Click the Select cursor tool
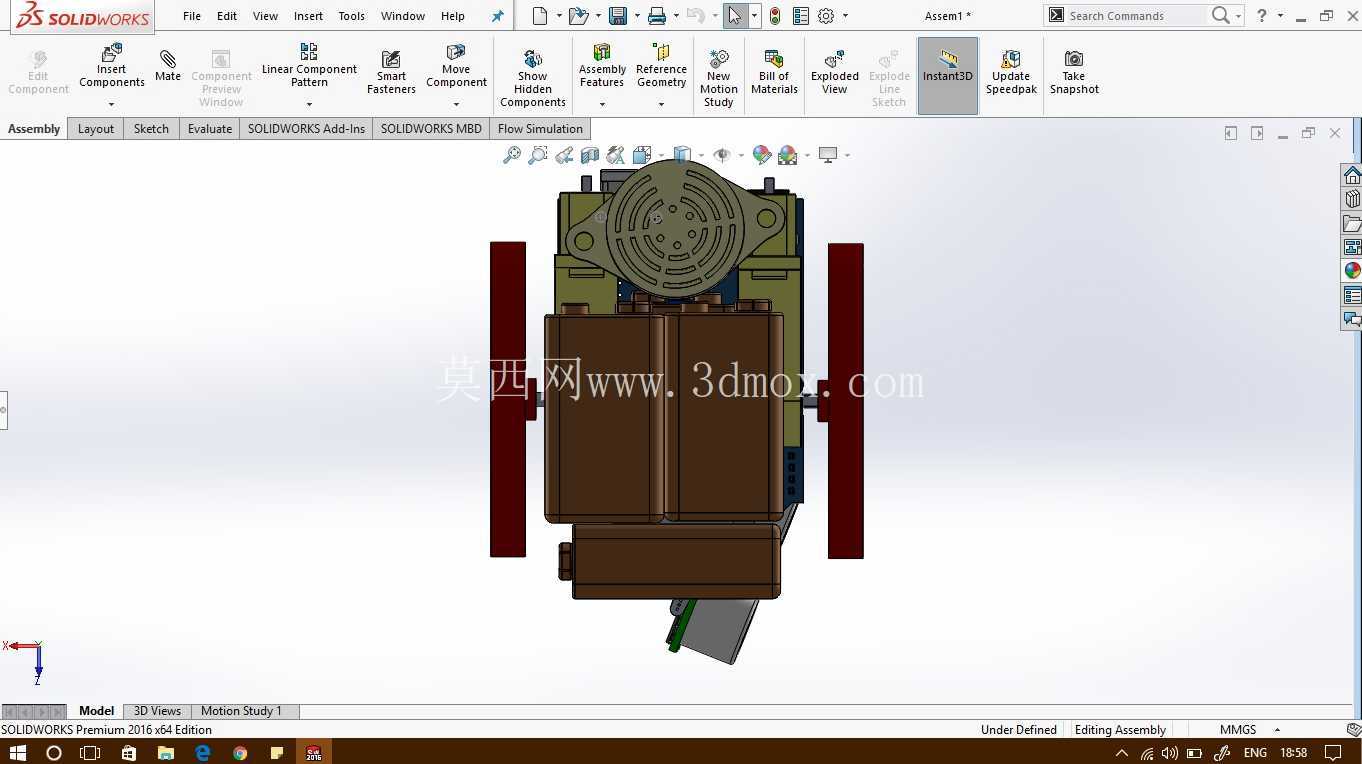 (735, 16)
